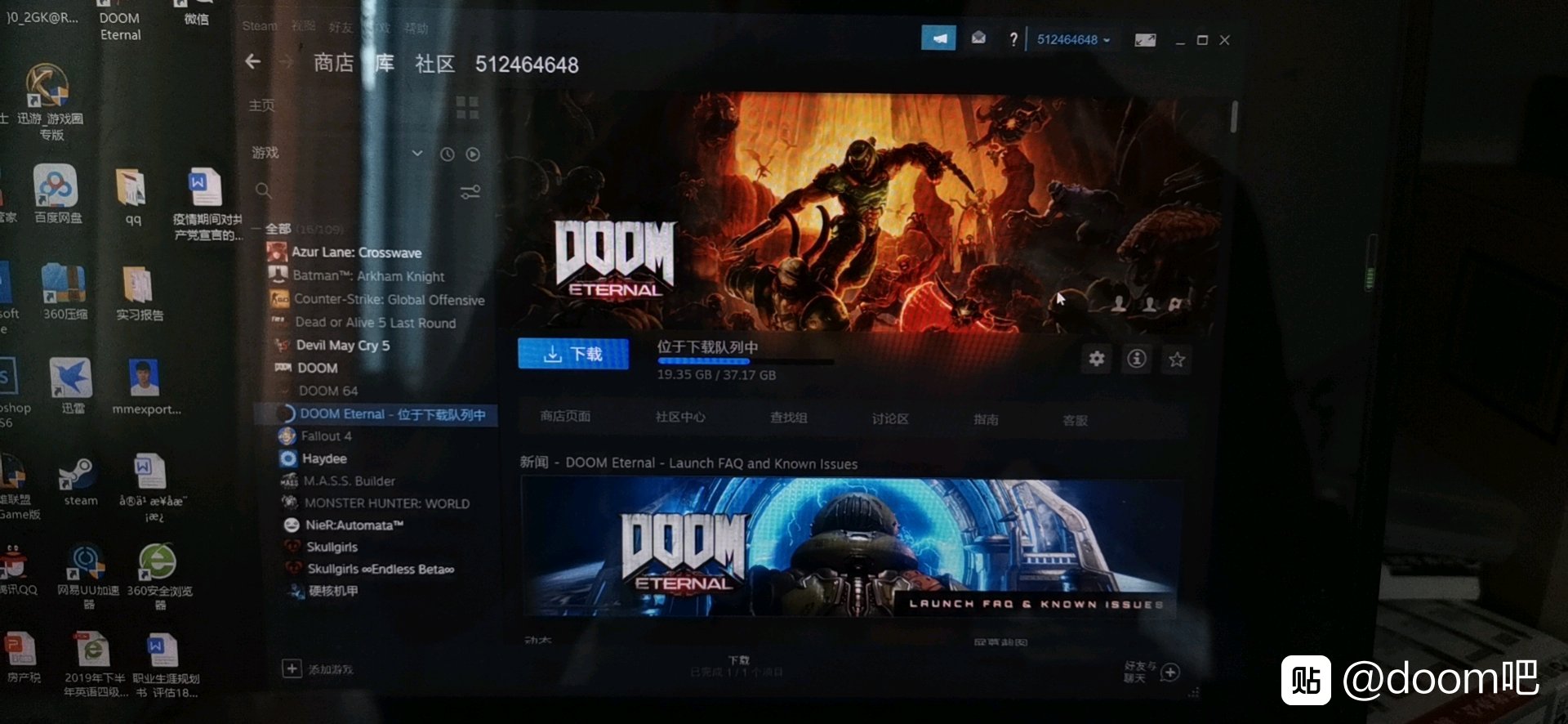Show ready-to-play games icon
The width and height of the screenshot is (1568, 724).
473,154
